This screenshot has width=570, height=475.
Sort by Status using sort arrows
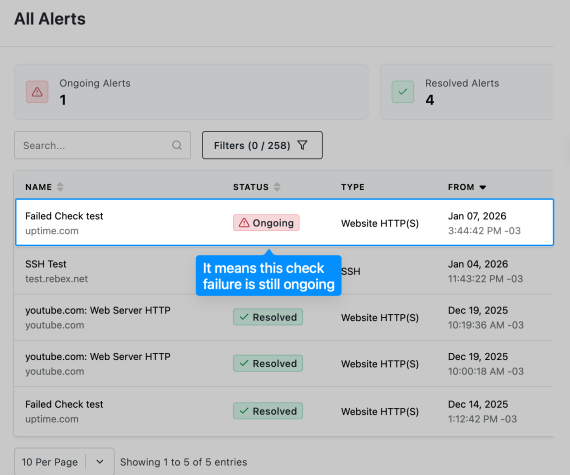tap(277, 187)
